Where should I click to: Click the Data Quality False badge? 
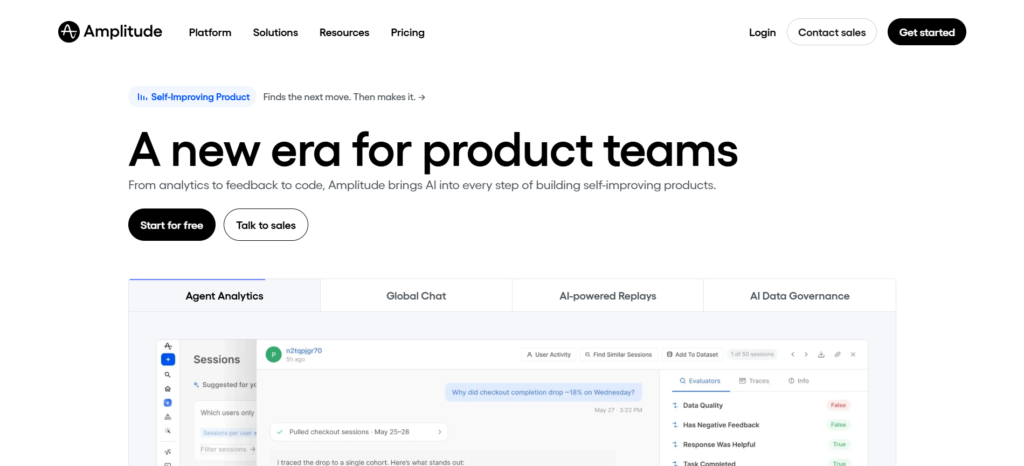pyautogui.click(x=838, y=405)
